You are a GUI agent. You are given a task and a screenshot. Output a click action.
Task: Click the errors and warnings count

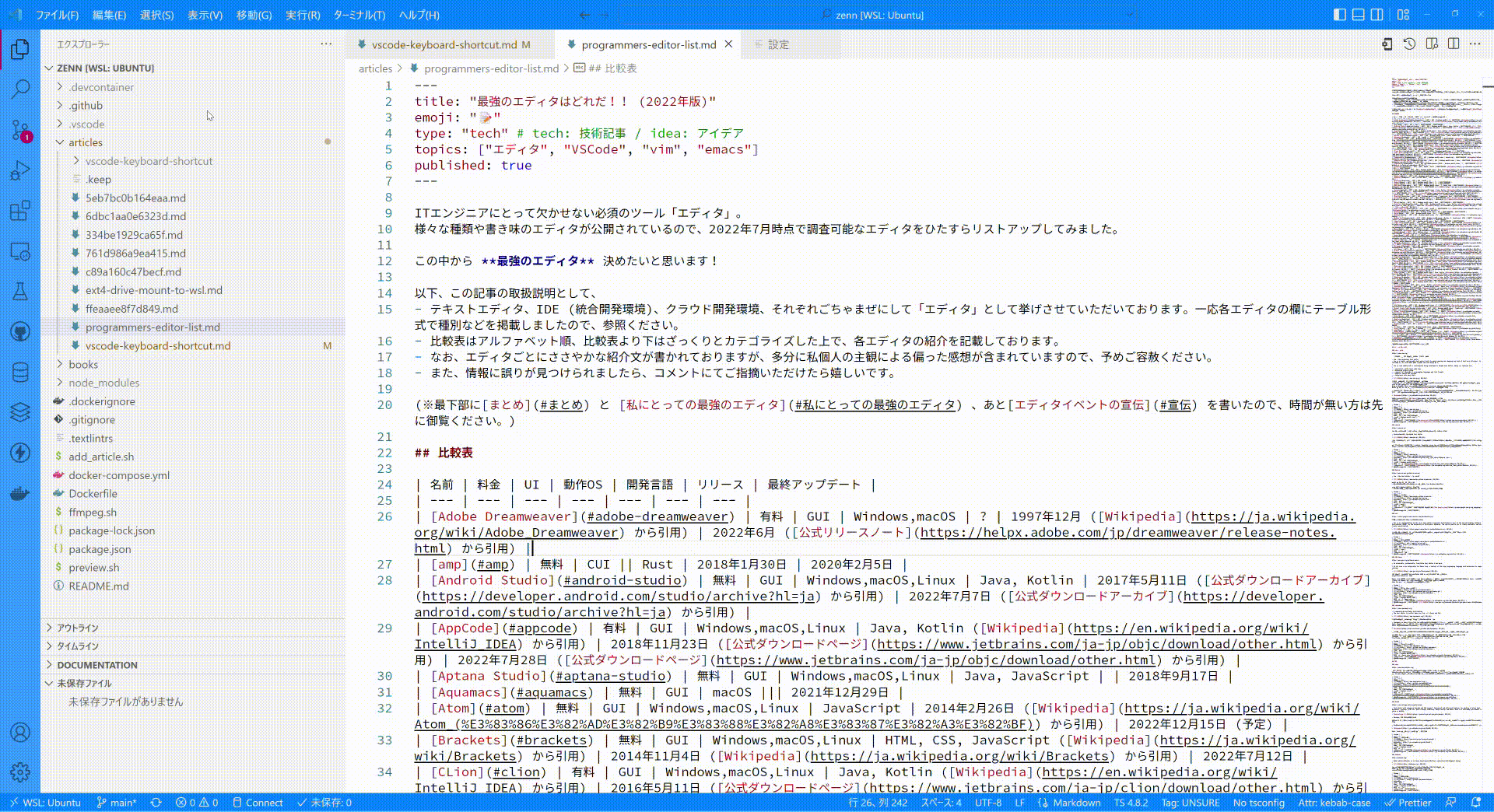pos(197,803)
